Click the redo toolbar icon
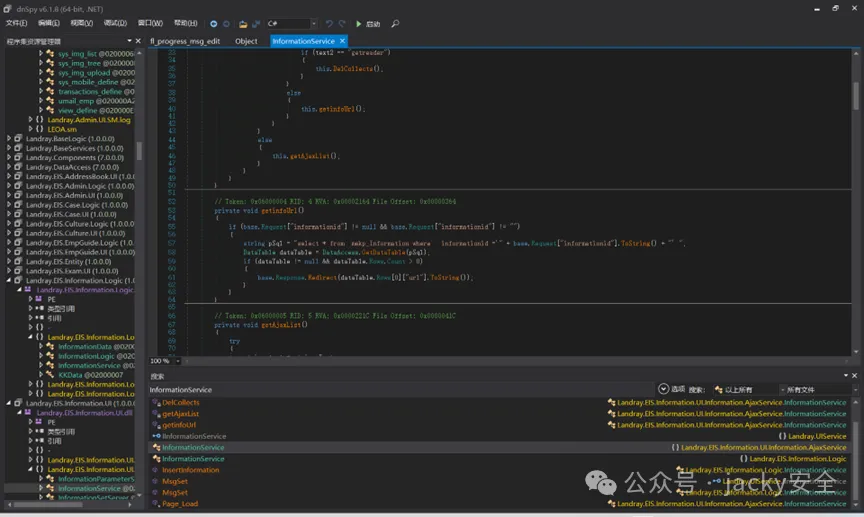Viewport: 864px width, 517px height. click(342, 24)
